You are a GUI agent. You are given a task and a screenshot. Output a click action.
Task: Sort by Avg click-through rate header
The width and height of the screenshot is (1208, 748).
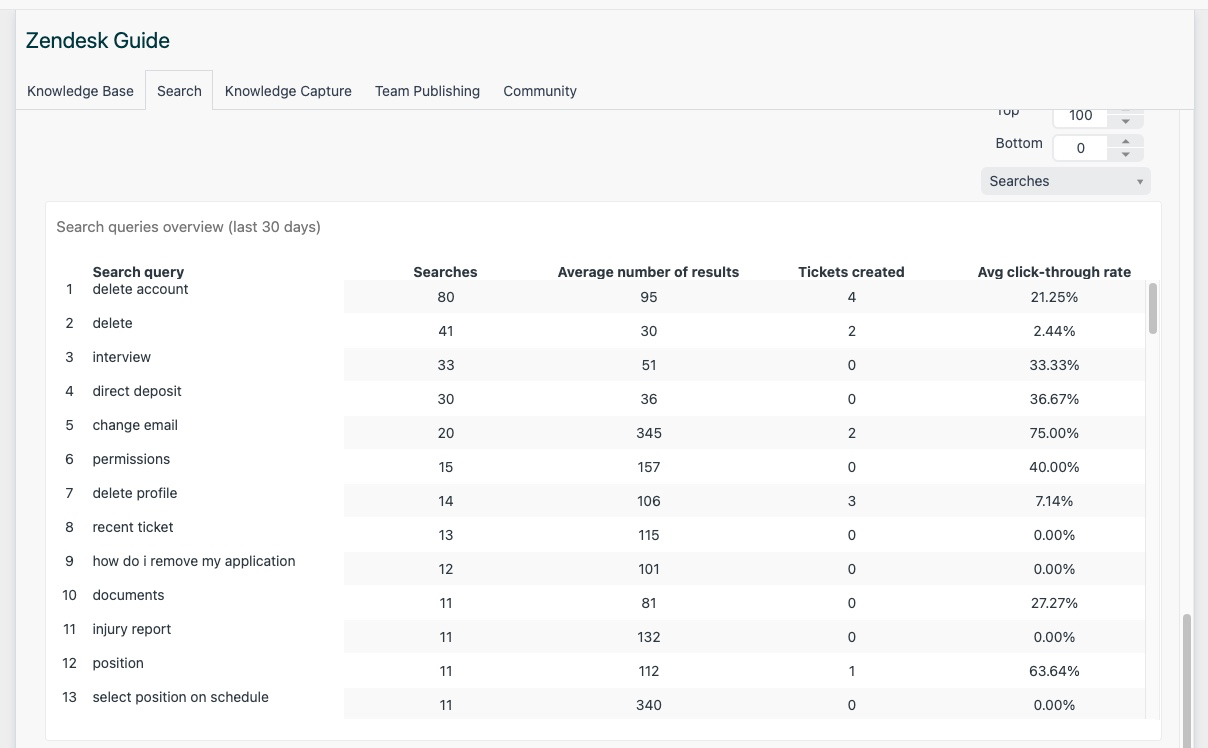1054,272
